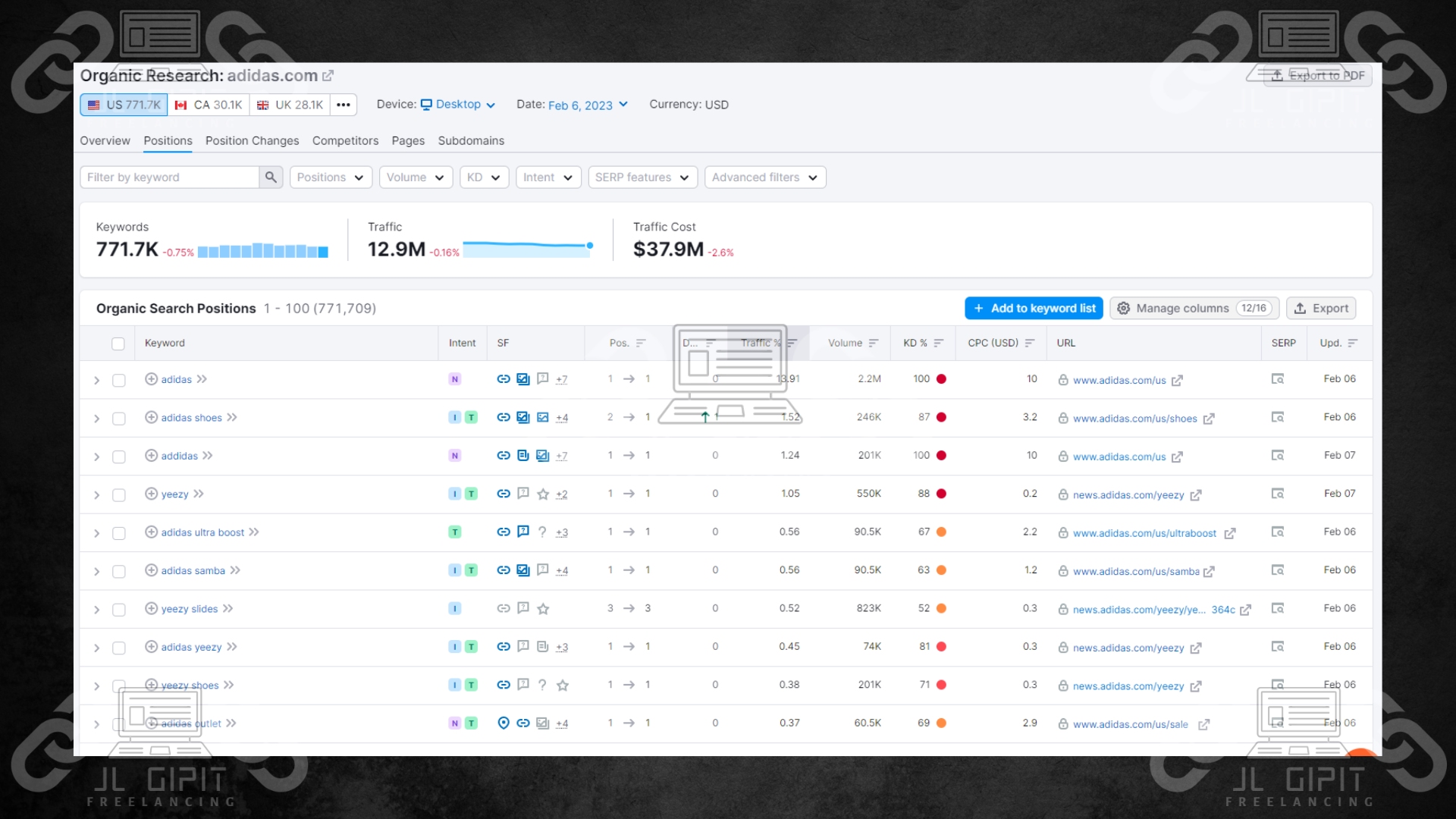Click SERP snapshot icon for yeezy slides row
The image size is (1456, 819).
(1278, 609)
